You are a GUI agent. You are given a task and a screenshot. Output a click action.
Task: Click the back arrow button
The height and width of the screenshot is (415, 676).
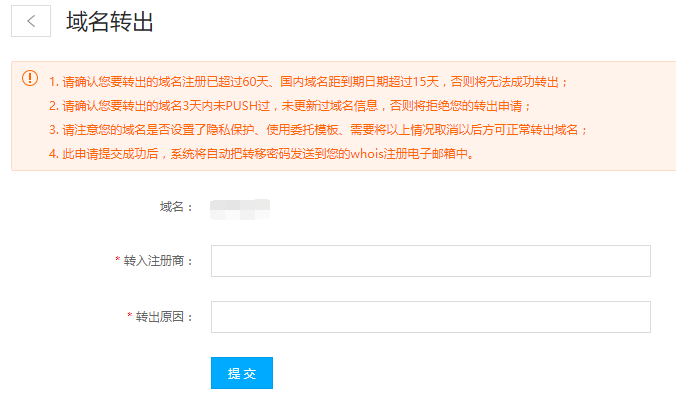click(x=31, y=22)
